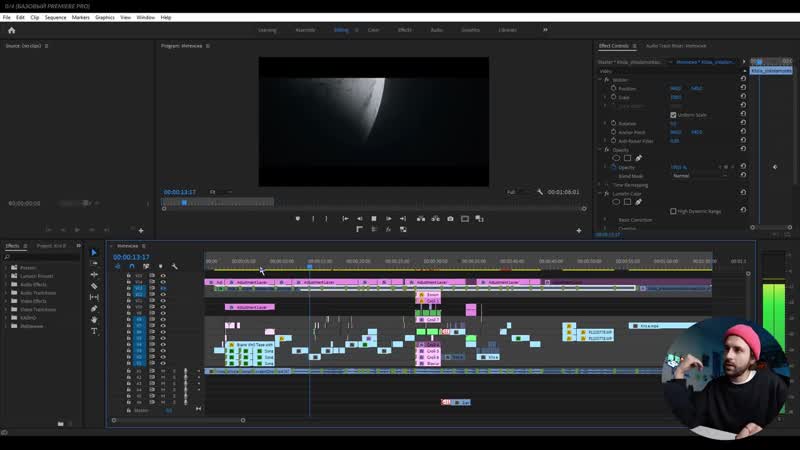Open the Clip menu
The height and width of the screenshot is (450, 800).
(x=35, y=17)
